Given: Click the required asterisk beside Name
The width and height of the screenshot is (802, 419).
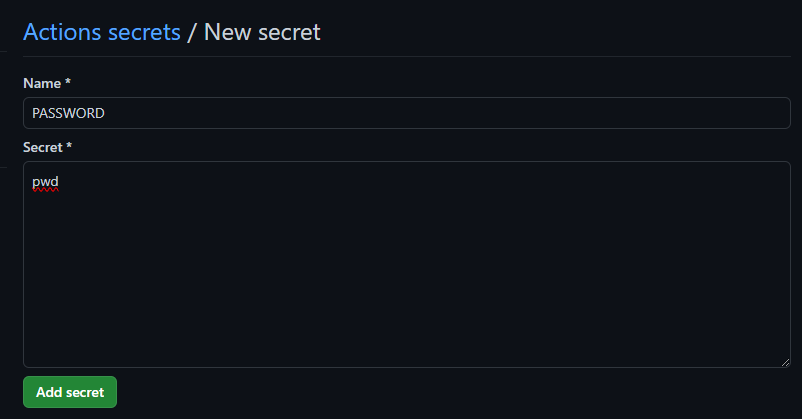Looking at the screenshot, I should tap(68, 82).
